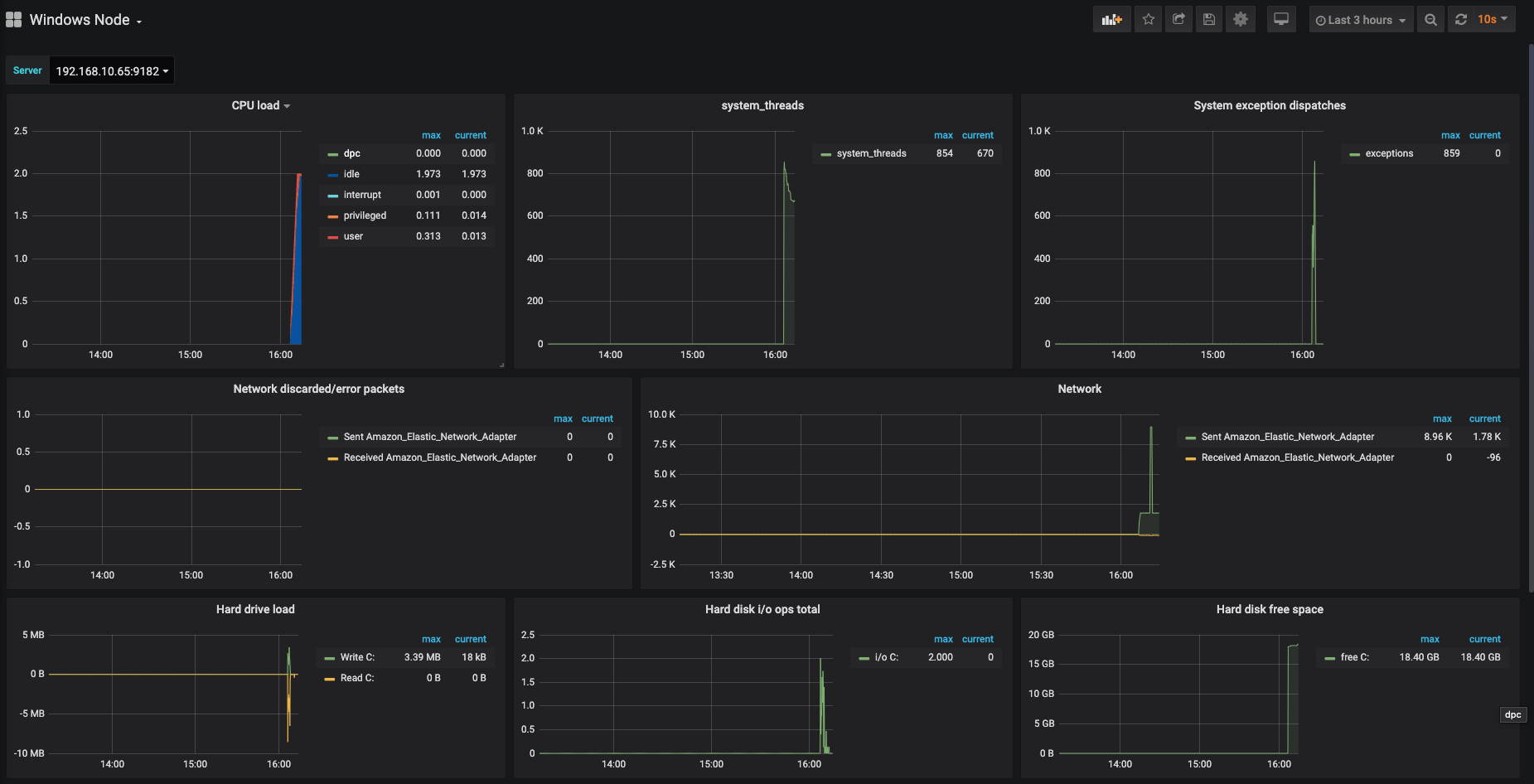The height and width of the screenshot is (784, 1534).
Task: Toggle the user series in CPU legend
Action: coord(353,236)
